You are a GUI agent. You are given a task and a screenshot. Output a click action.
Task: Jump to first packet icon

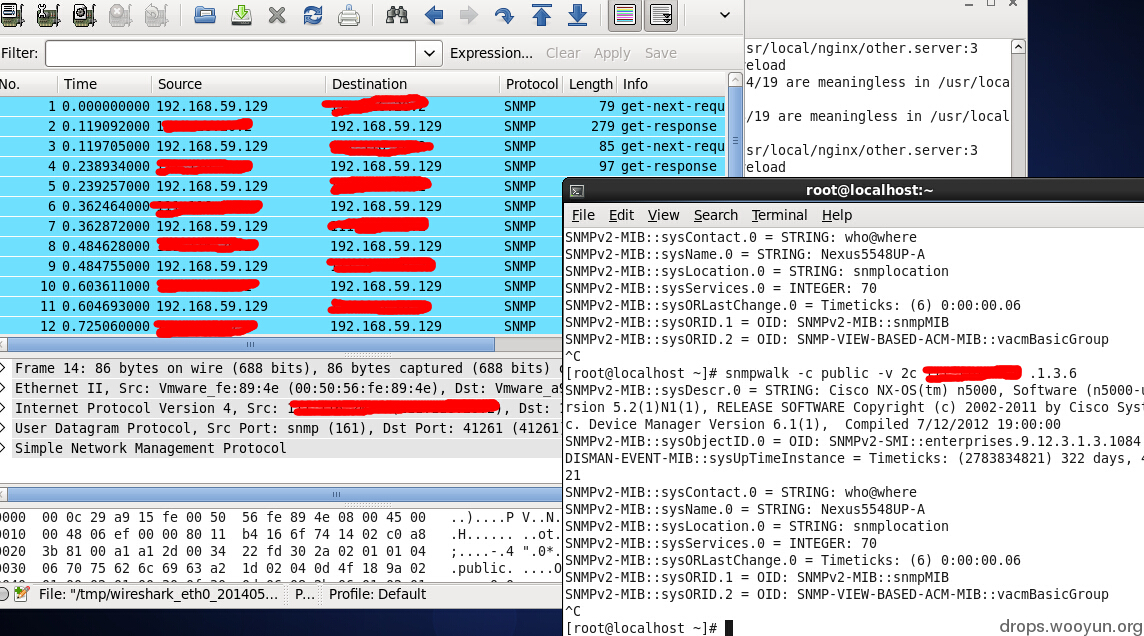[x=541, y=15]
